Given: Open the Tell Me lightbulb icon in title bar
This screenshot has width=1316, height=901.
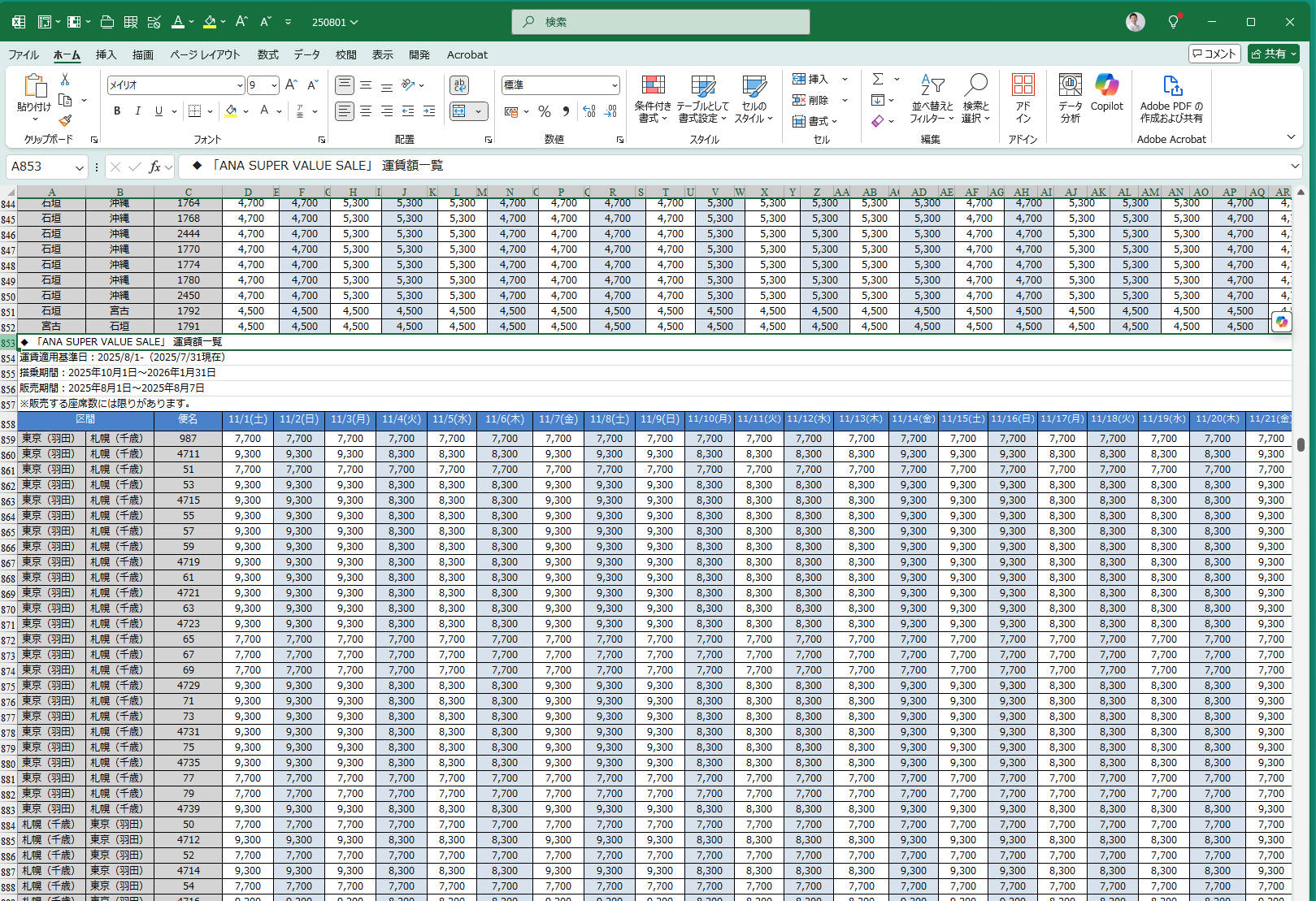Looking at the screenshot, I should (x=1173, y=22).
